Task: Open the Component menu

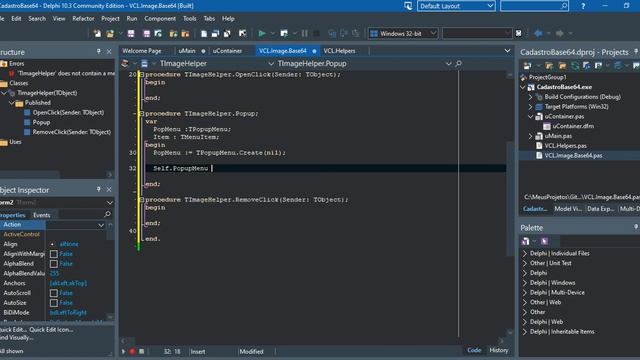Action: pos(160,19)
